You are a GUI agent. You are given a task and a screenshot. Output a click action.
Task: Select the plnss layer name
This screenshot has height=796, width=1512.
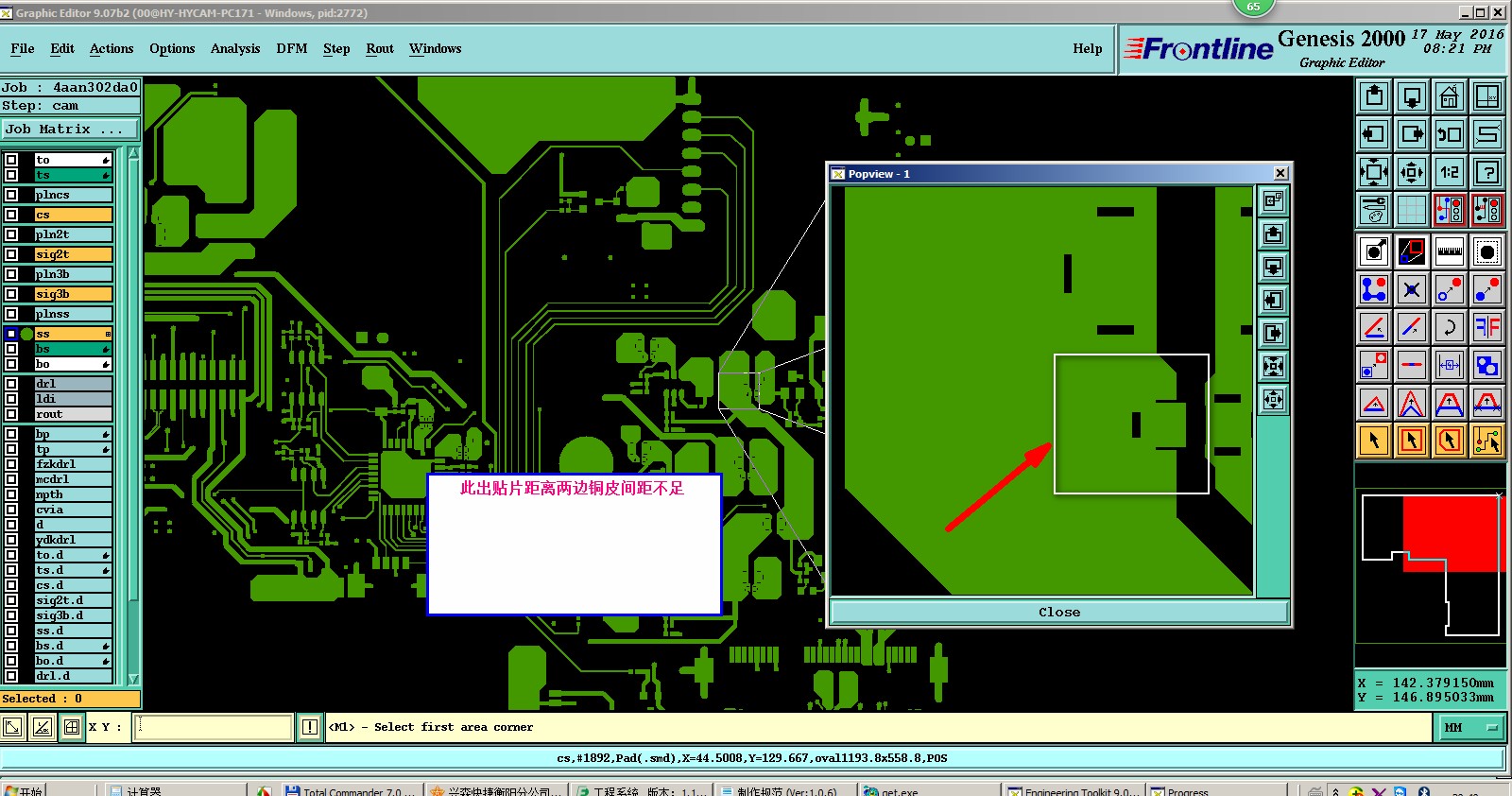[74, 314]
